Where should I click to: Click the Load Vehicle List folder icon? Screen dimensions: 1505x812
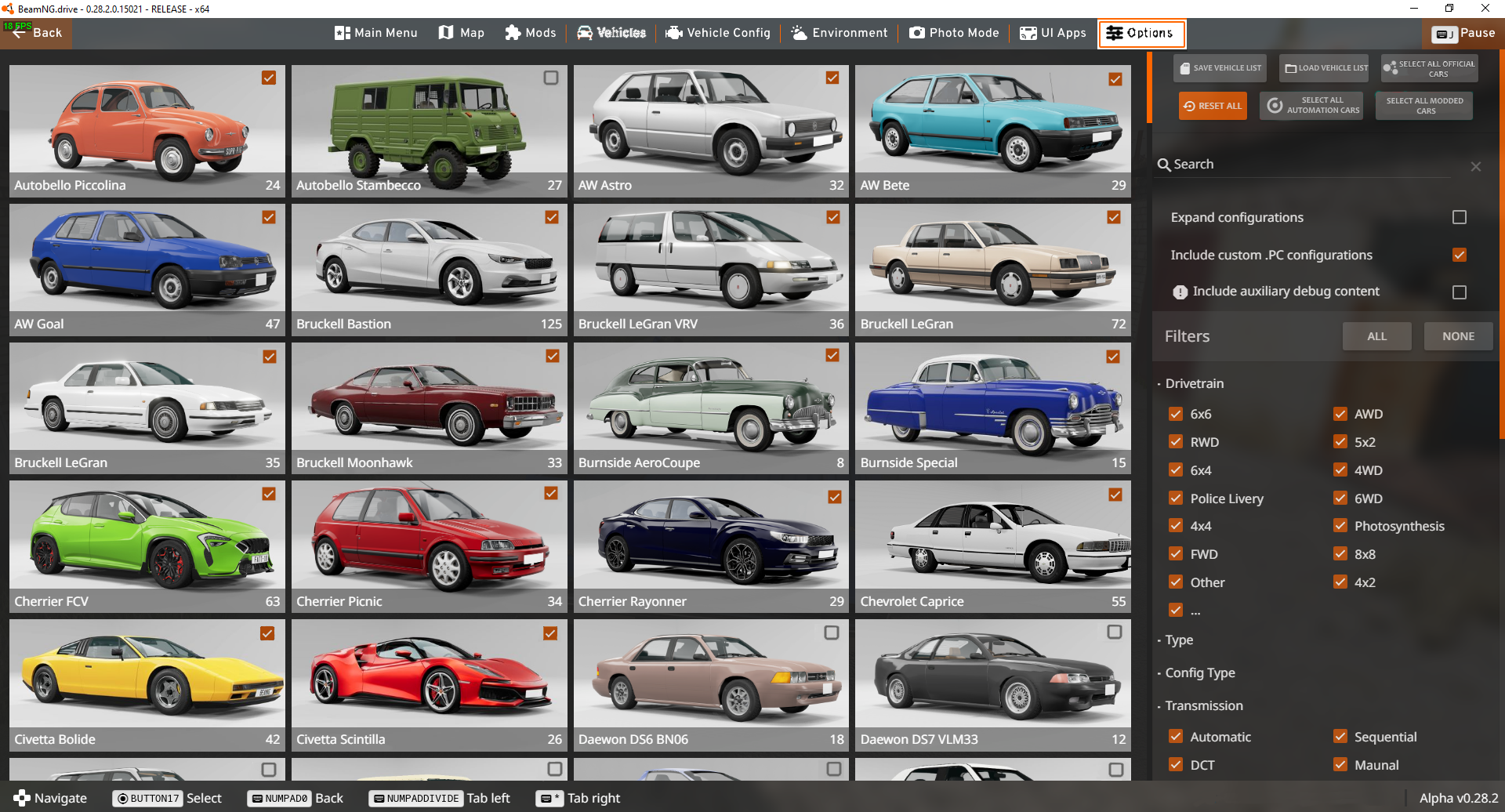point(1290,68)
